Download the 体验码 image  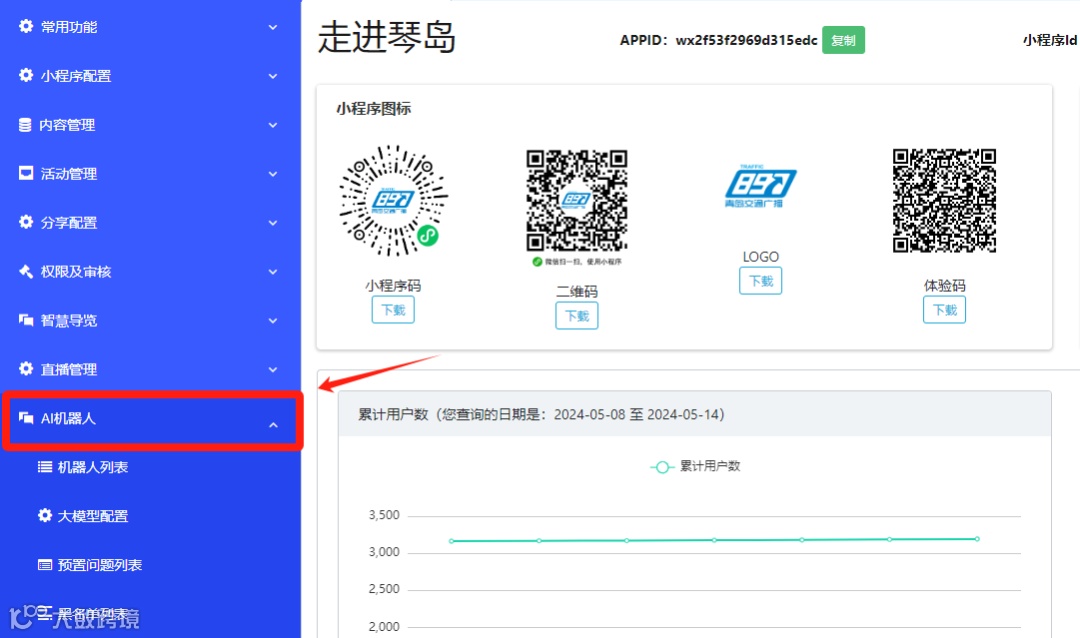pos(944,309)
